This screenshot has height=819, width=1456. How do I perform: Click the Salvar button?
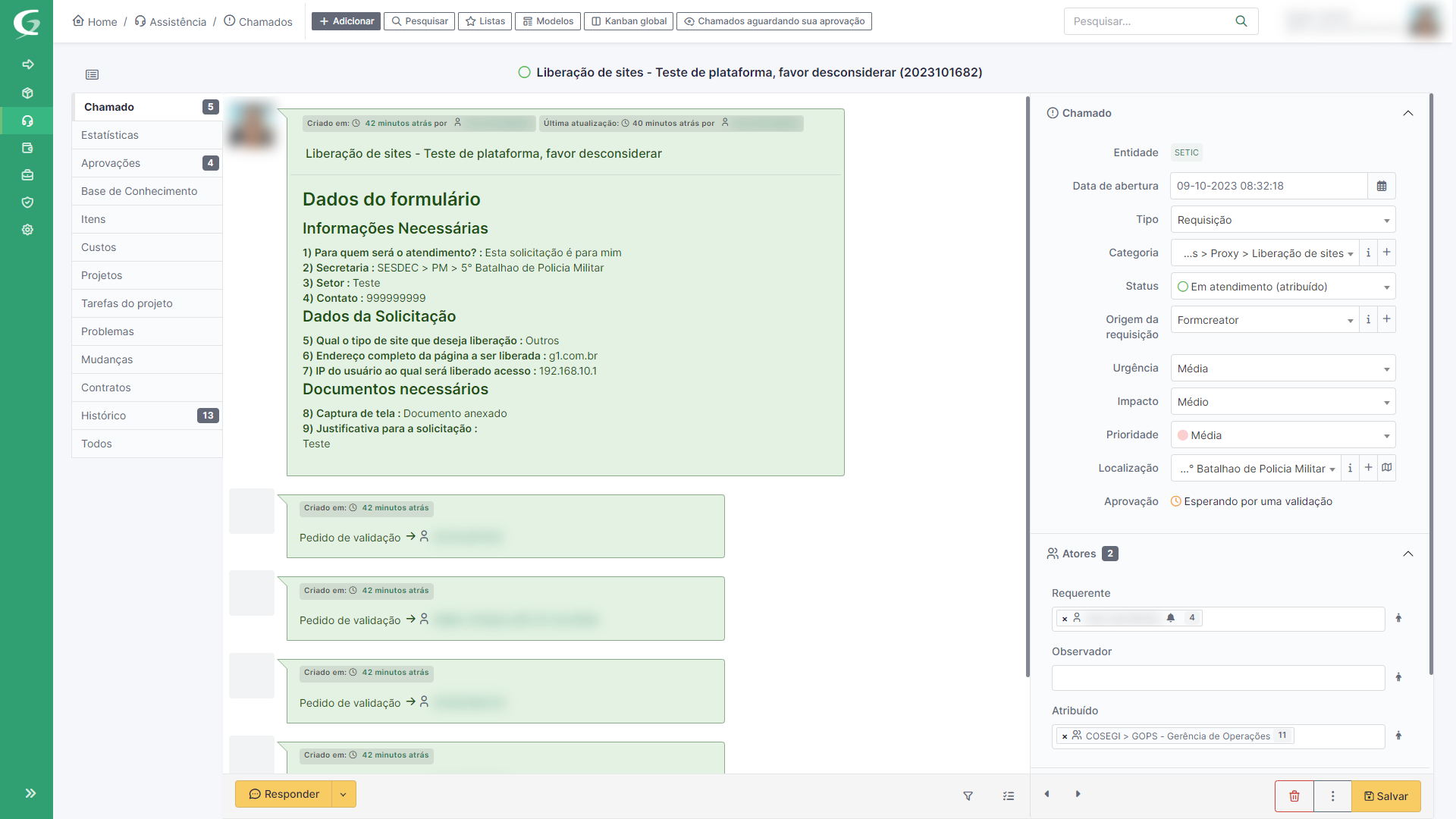click(x=1385, y=796)
